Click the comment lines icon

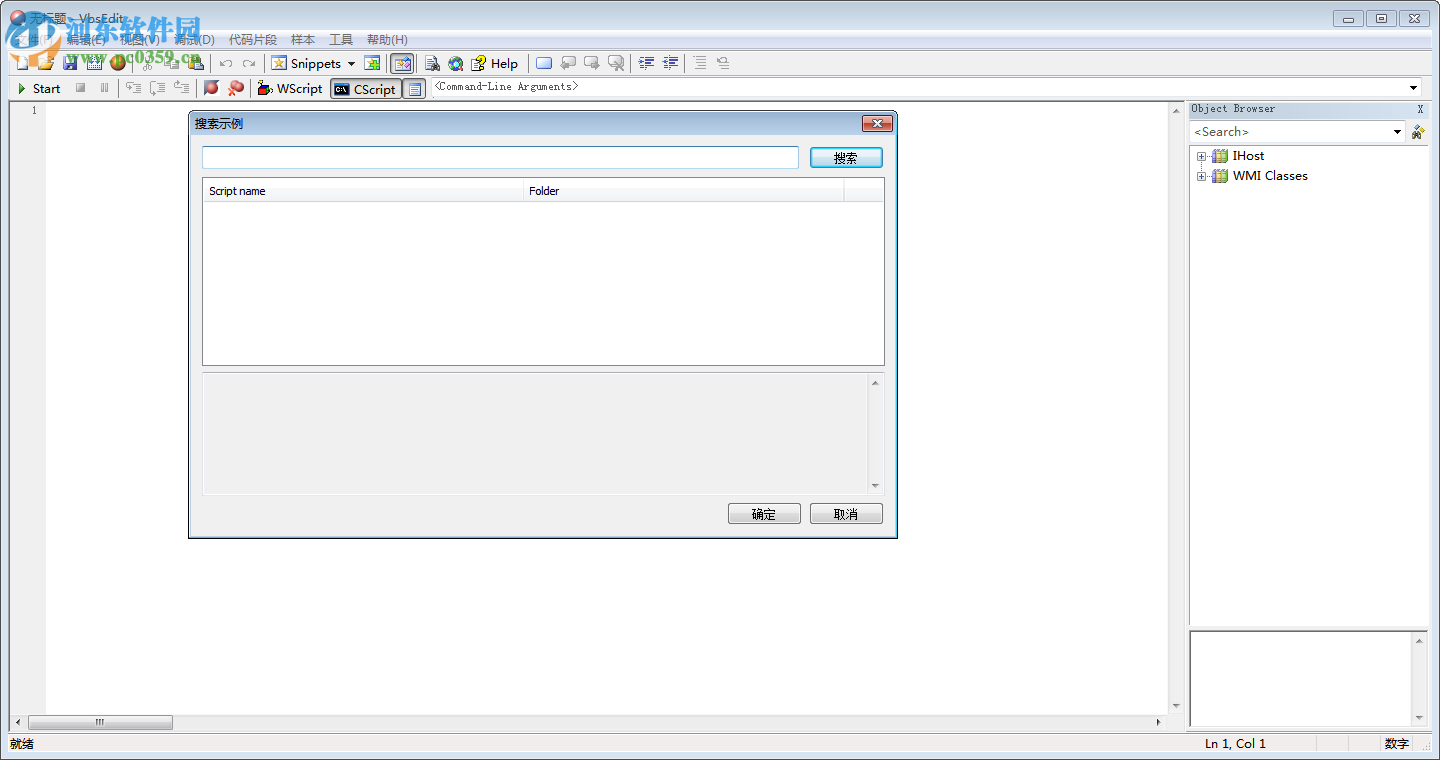coord(700,63)
